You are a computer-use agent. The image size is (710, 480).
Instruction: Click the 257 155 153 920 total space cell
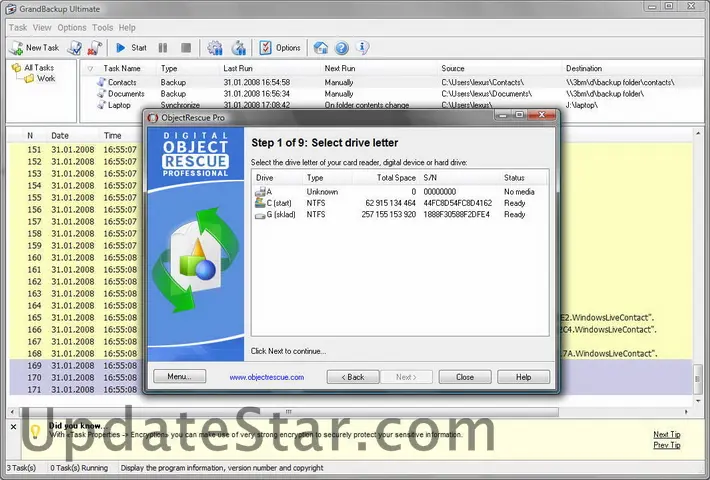(389, 215)
